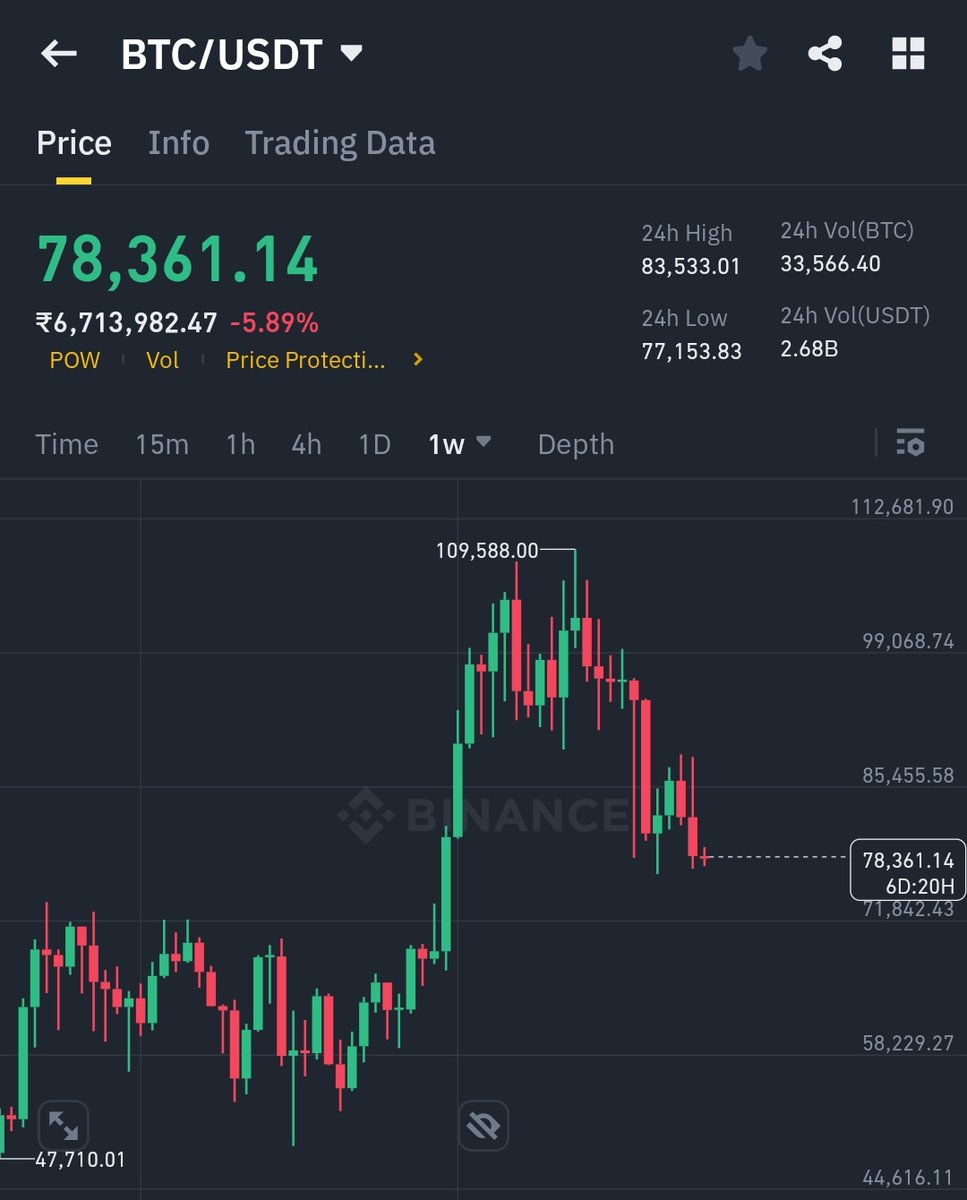Viewport: 967px width, 1200px height.
Task: Select the 1D interval
Action: tap(375, 444)
